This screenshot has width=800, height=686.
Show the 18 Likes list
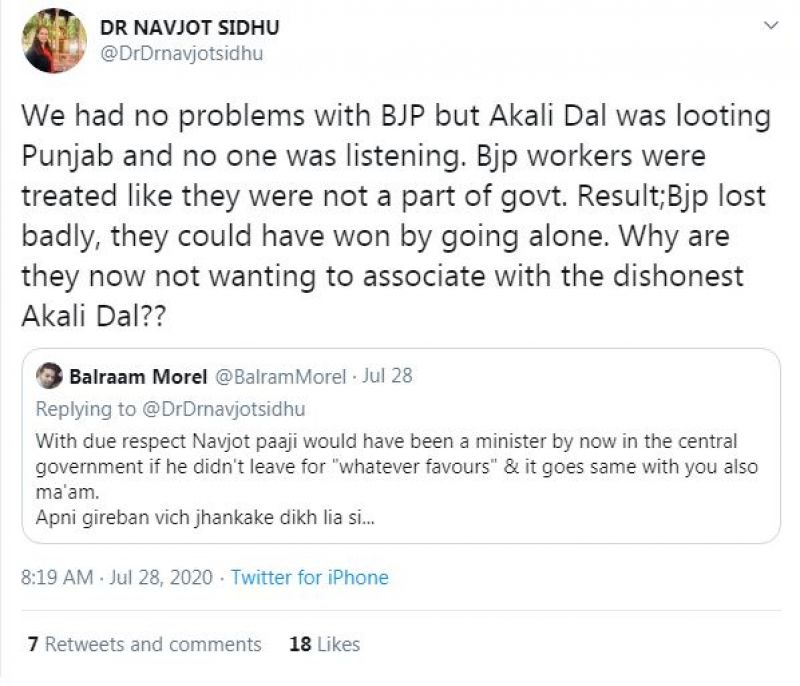point(324,644)
